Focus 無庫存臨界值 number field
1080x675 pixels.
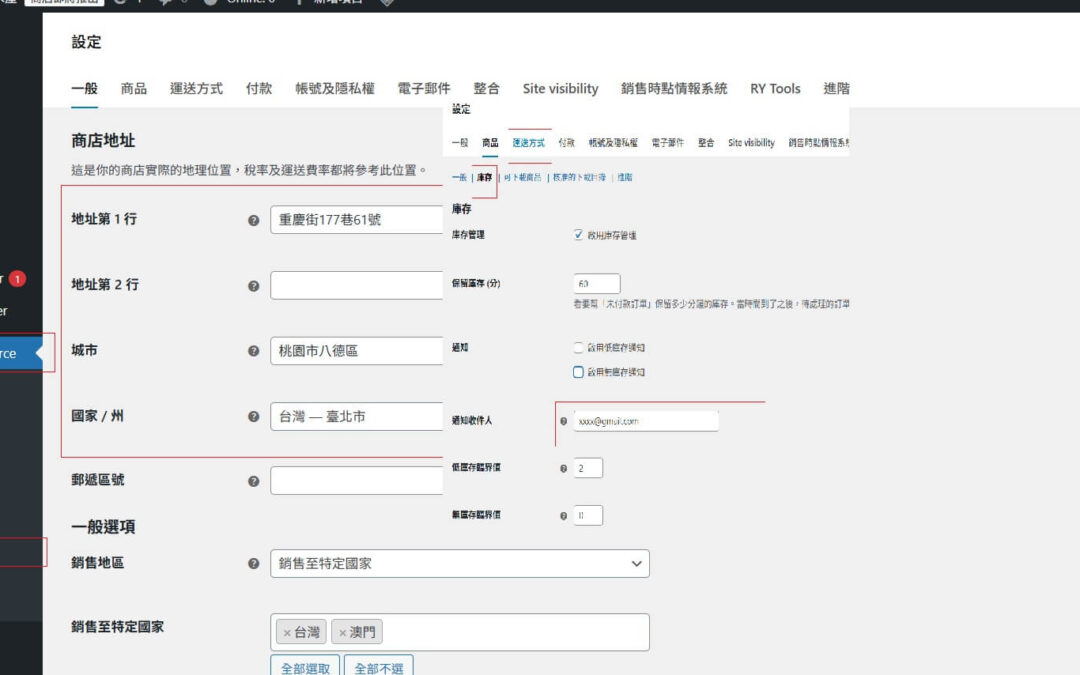tap(588, 516)
